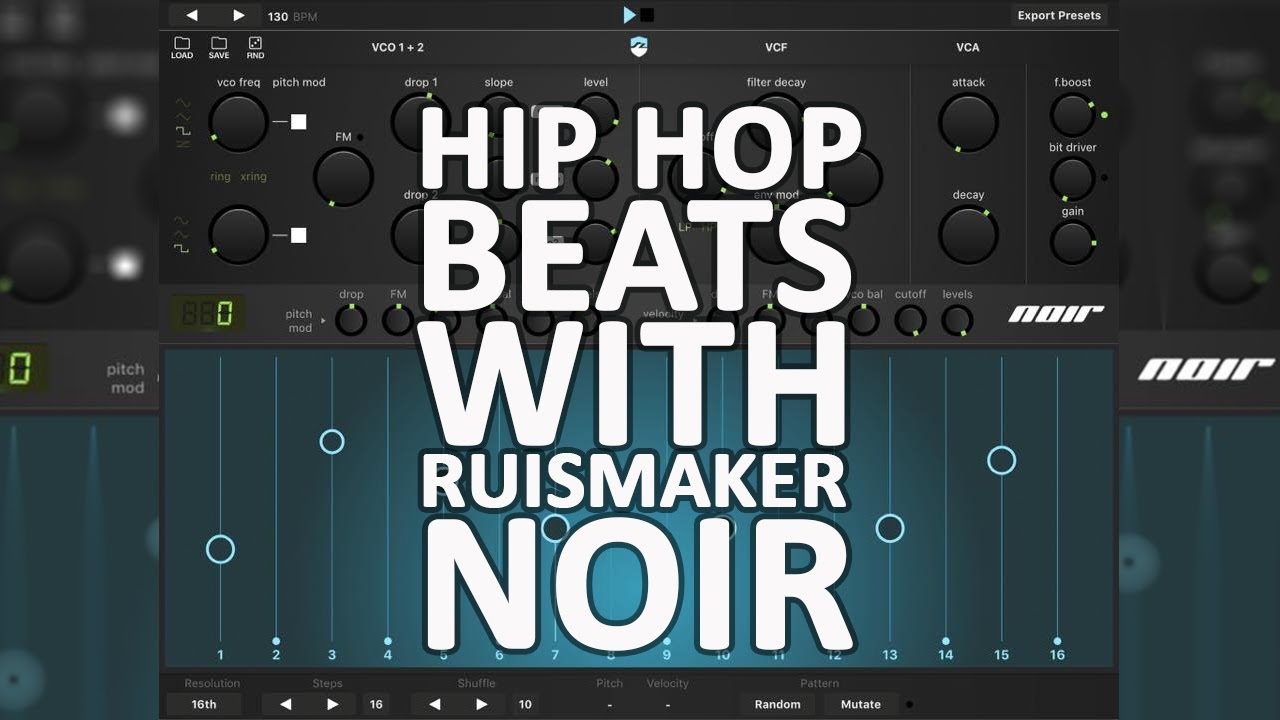
Task: Click the Mutate pattern button
Action: point(861,704)
